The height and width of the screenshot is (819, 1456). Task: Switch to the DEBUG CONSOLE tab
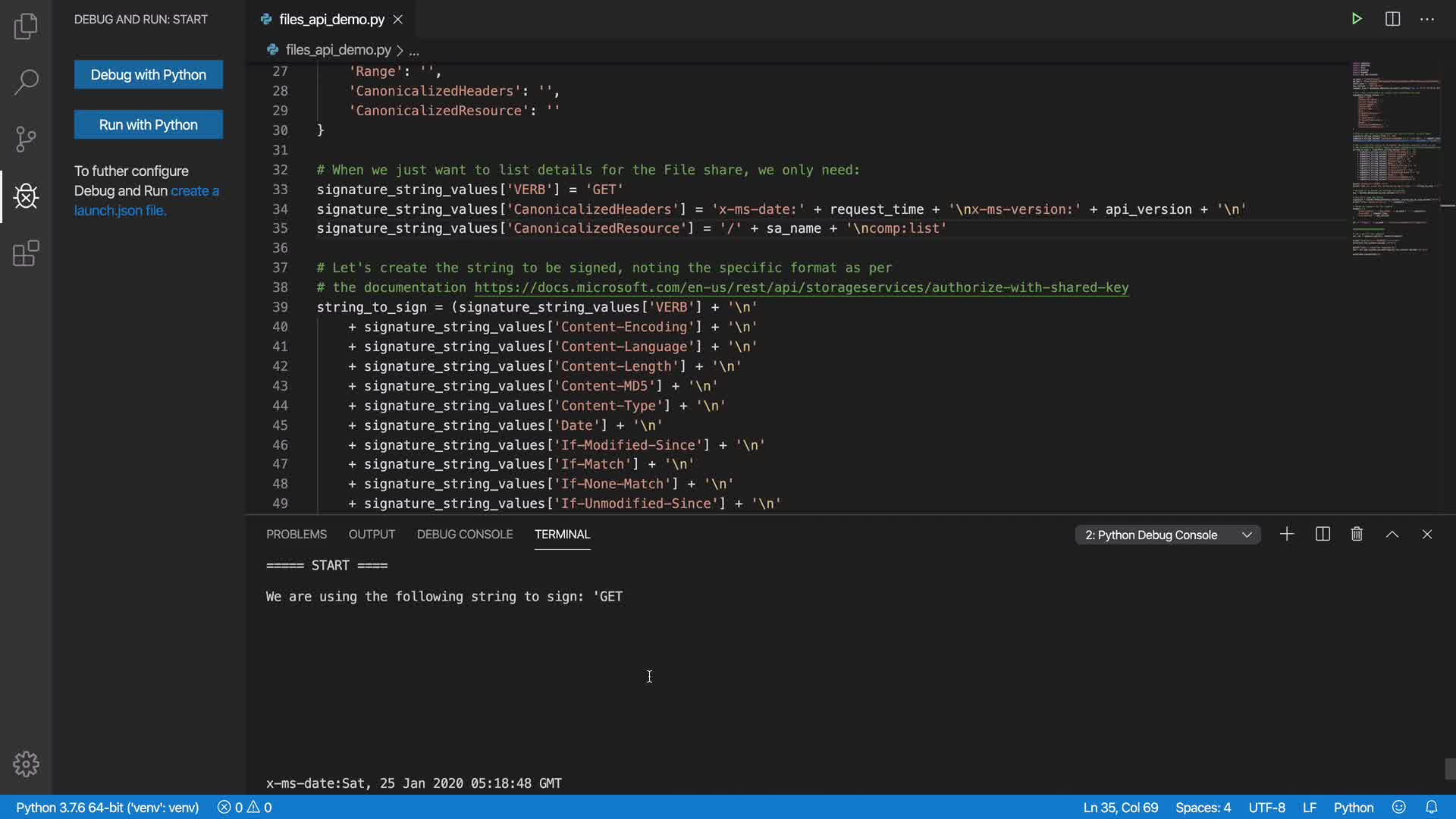coord(465,535)
